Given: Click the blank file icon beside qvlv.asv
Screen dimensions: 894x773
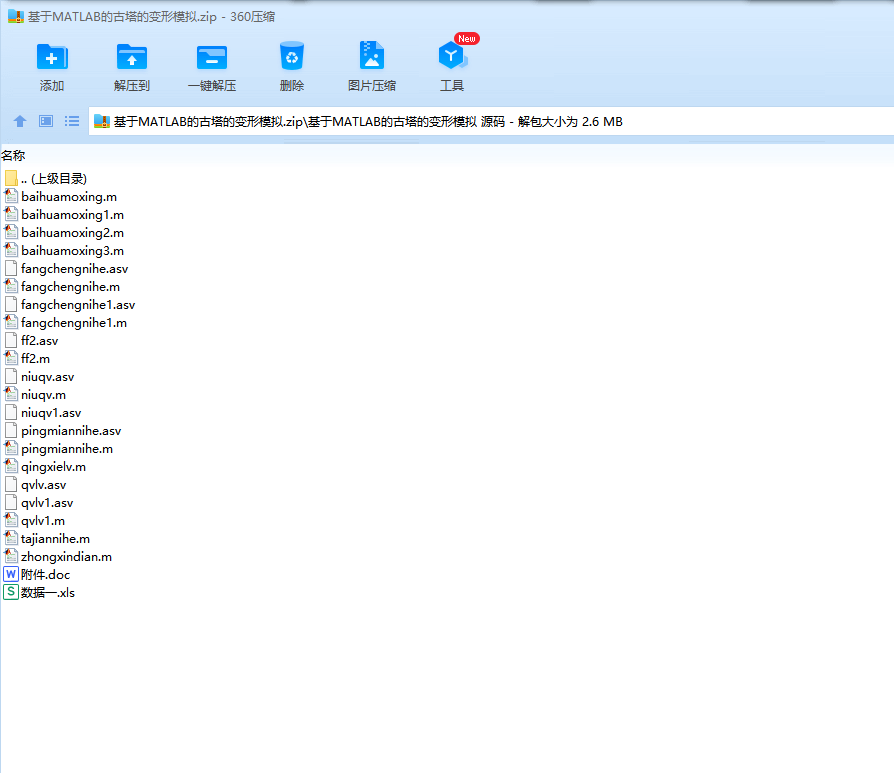Looking at the screenshot, I should 11,485.
